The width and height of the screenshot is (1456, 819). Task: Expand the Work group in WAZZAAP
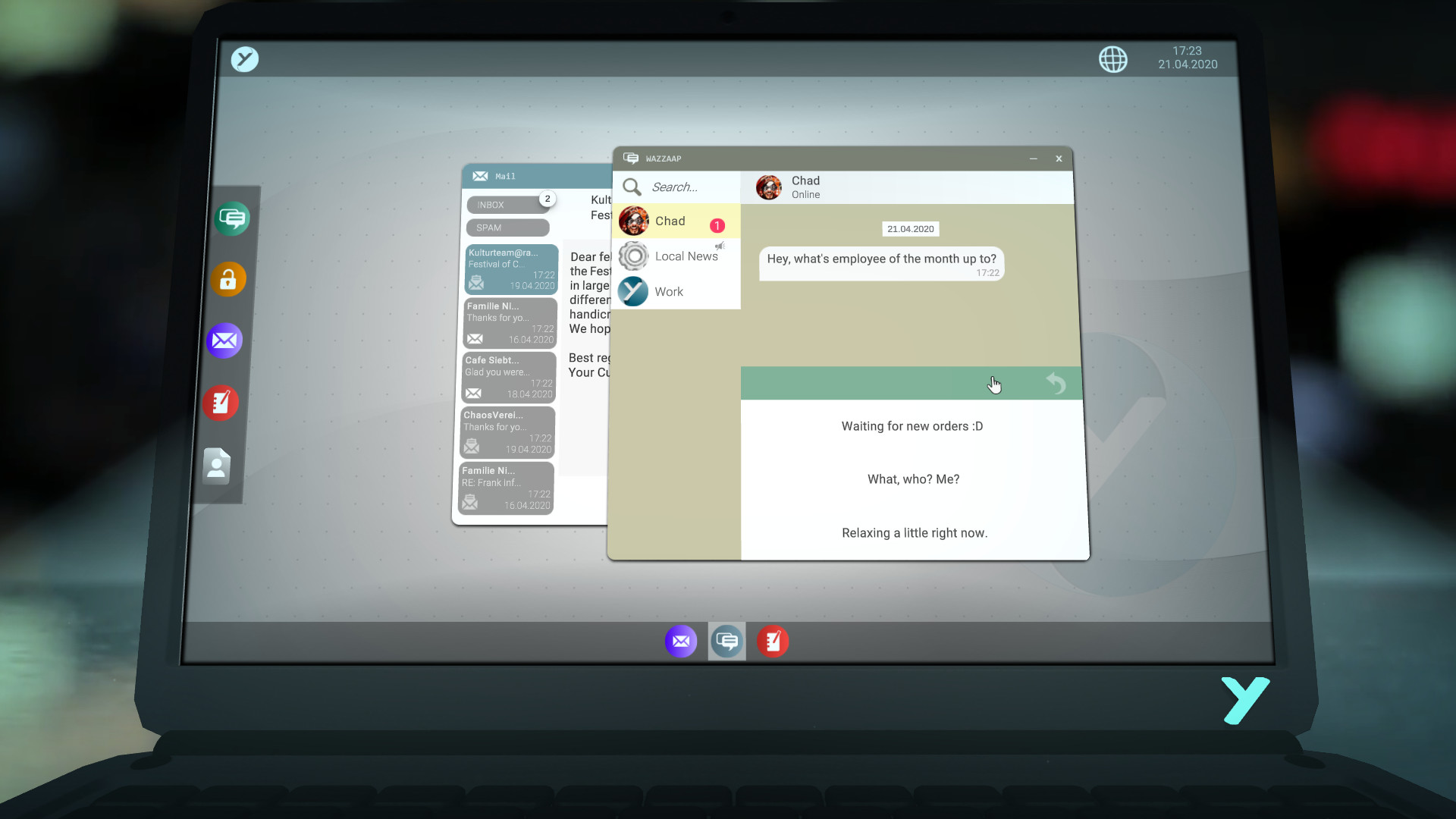click(669, 291)
